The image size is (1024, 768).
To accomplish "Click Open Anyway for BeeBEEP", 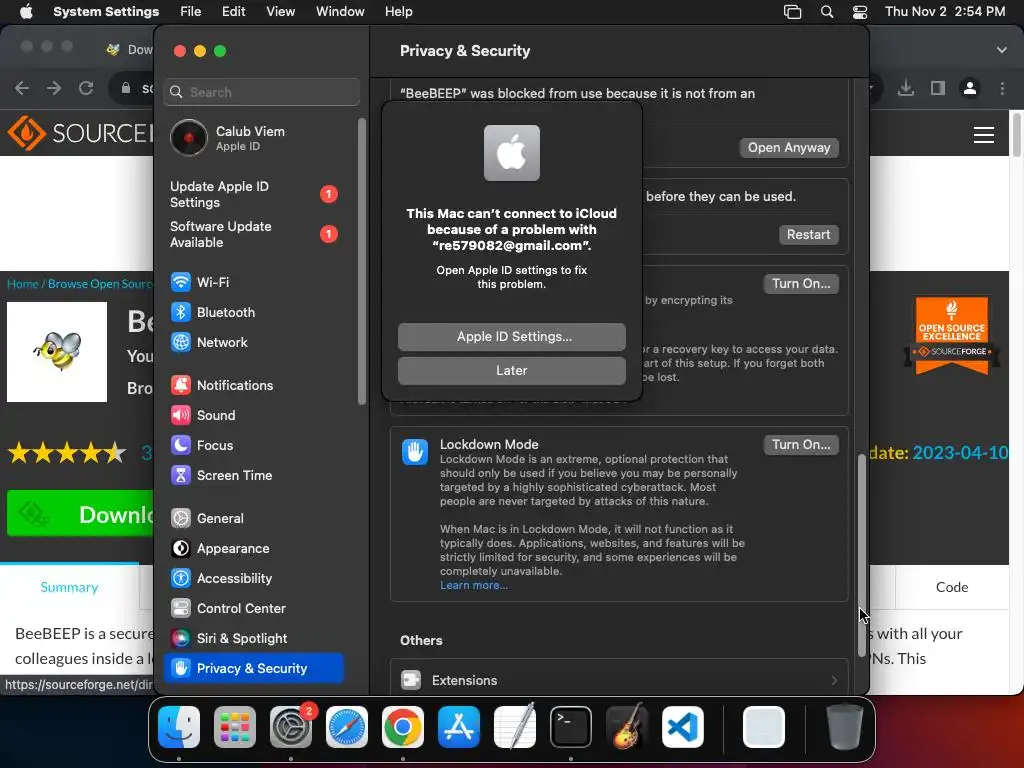I will coord(789,148).
